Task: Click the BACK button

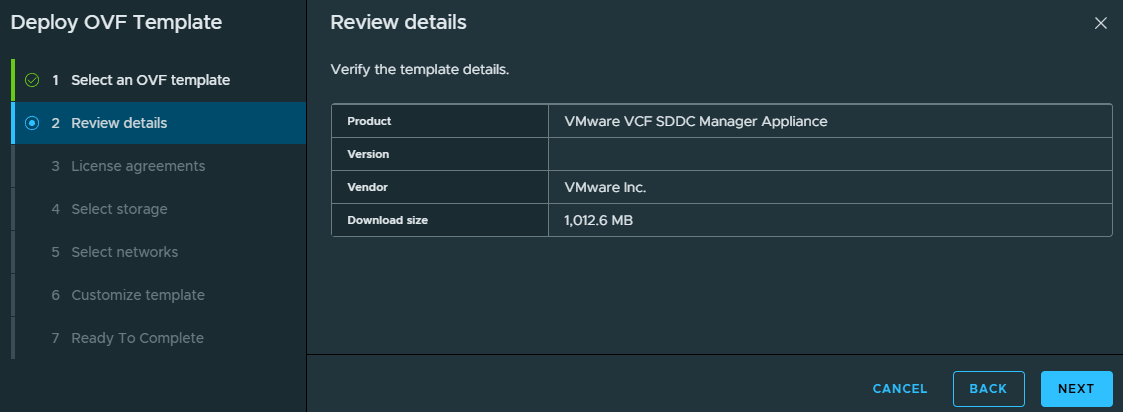Action: click(x=988, y=389)
